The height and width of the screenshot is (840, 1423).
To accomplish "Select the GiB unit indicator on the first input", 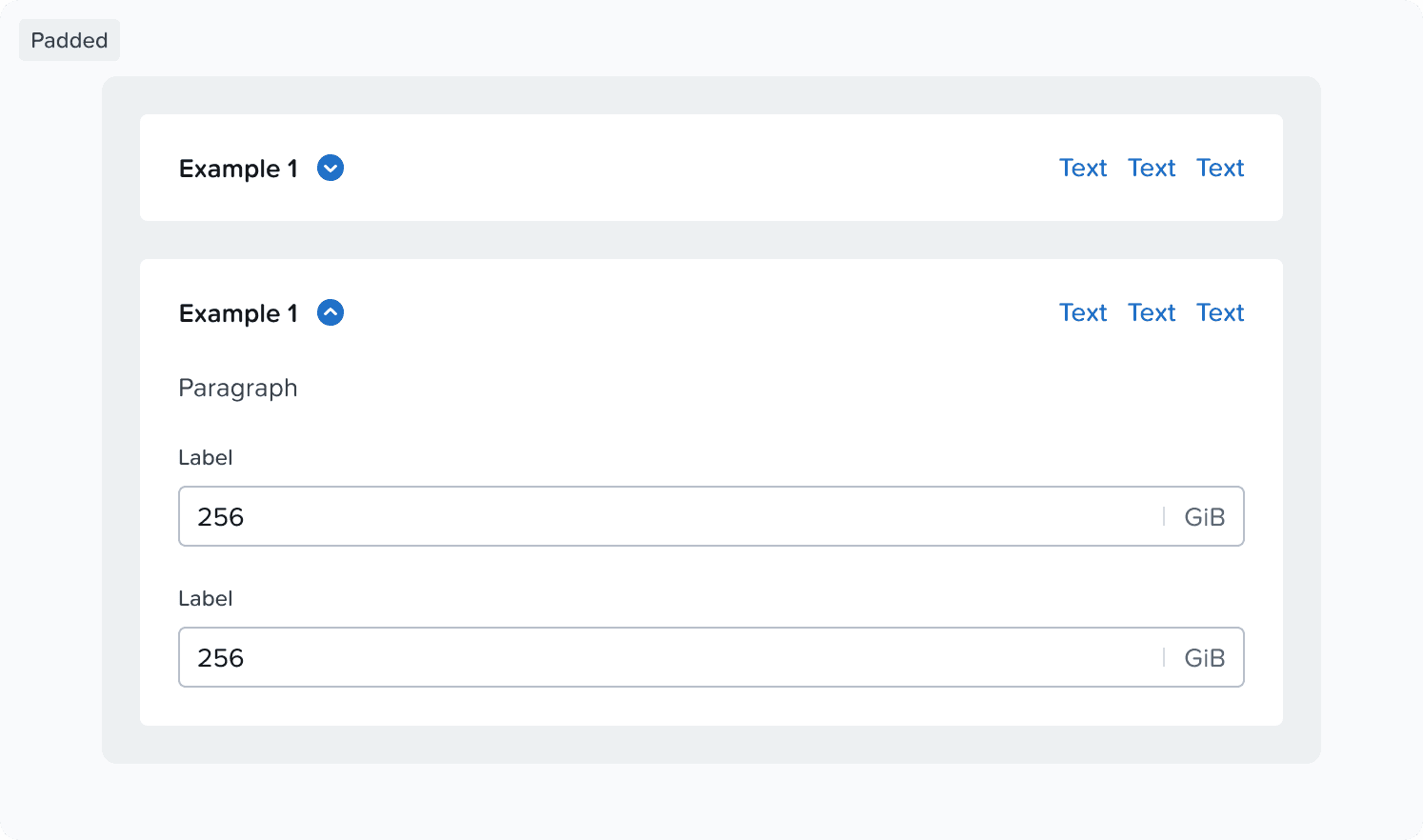I will tap(1205, 516).
